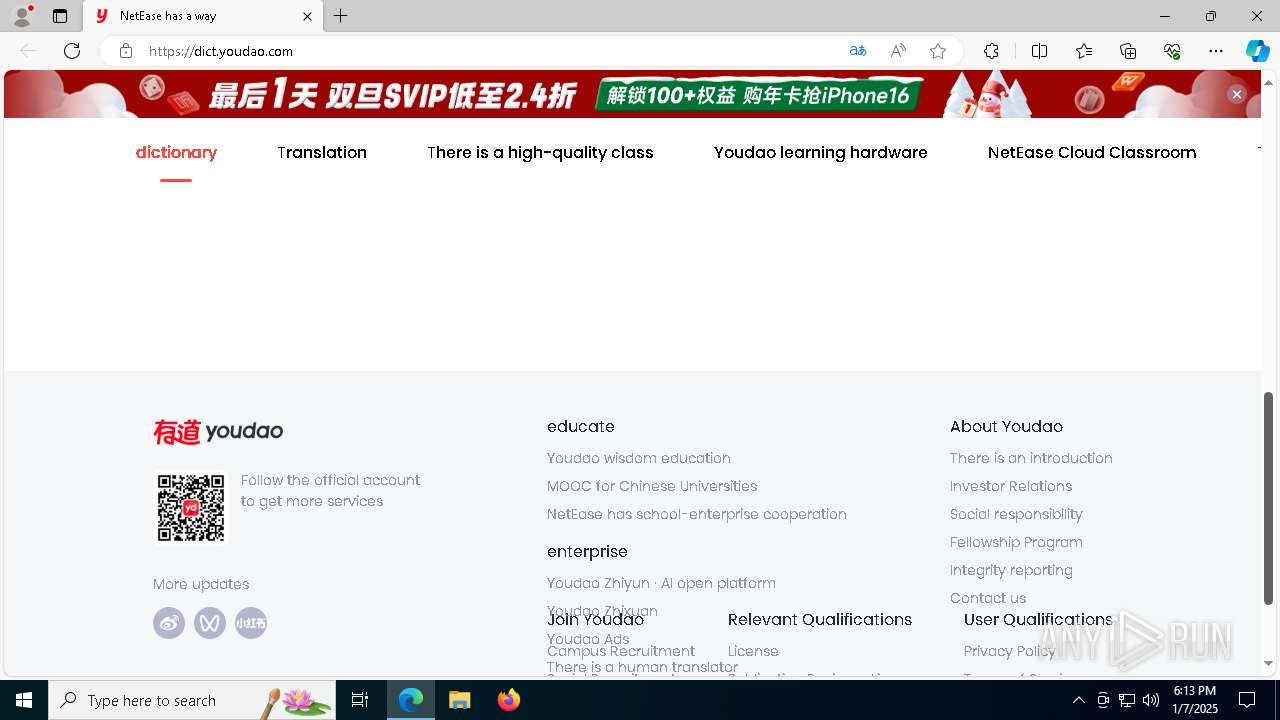Open Integrity reporting link

1011,570
